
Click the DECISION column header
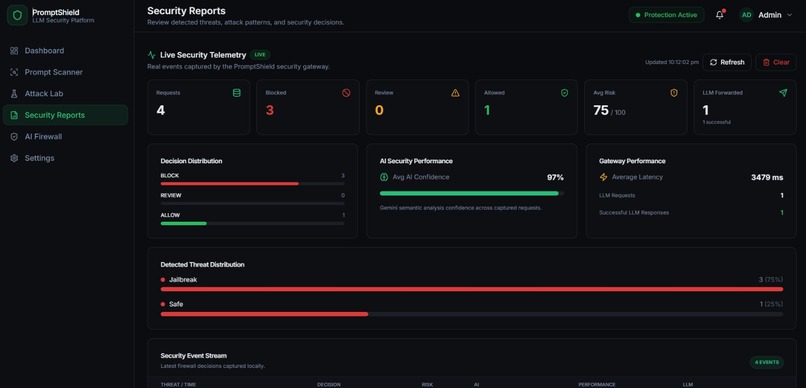tap(328, 384)
